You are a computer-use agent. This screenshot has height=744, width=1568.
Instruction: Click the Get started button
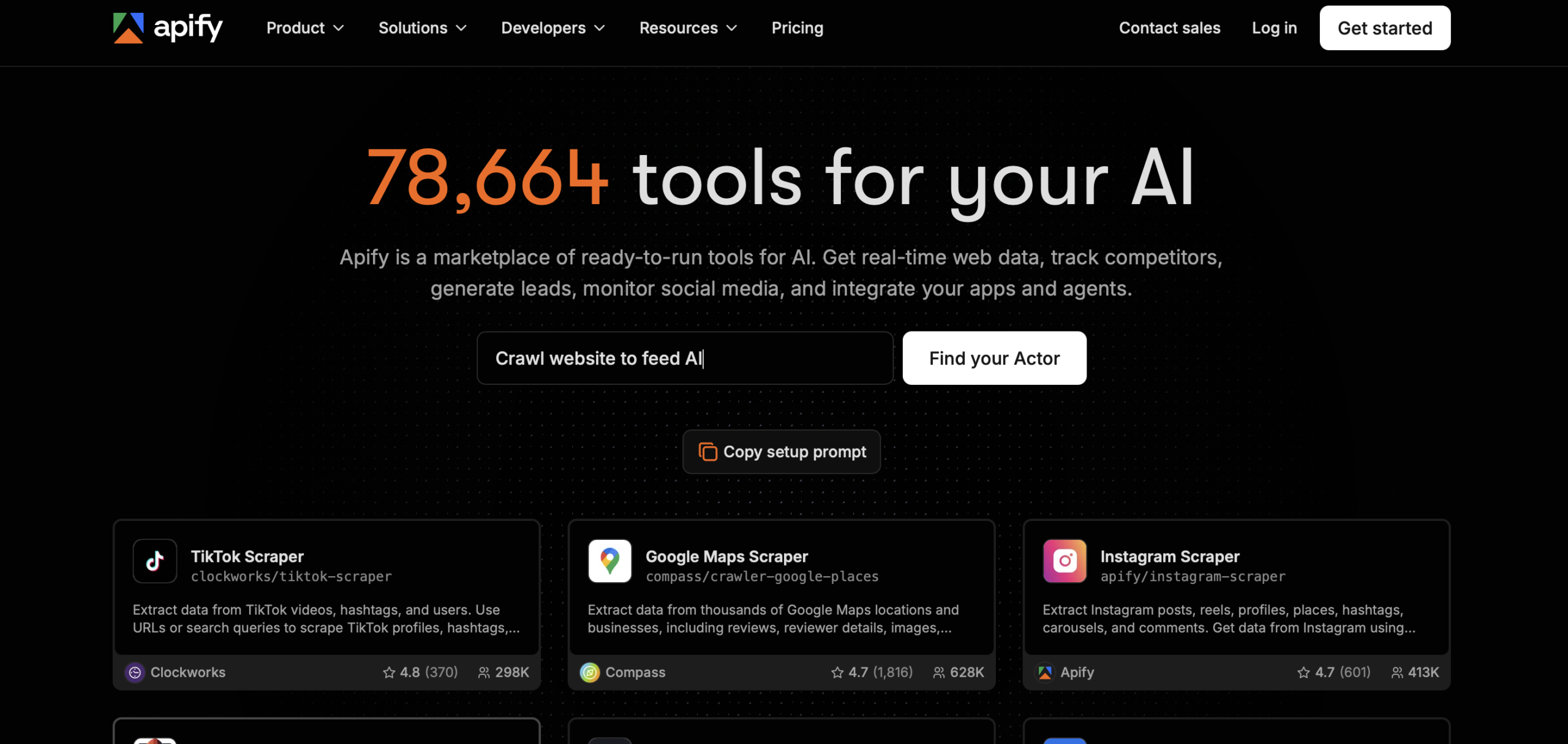[1385, 28]
